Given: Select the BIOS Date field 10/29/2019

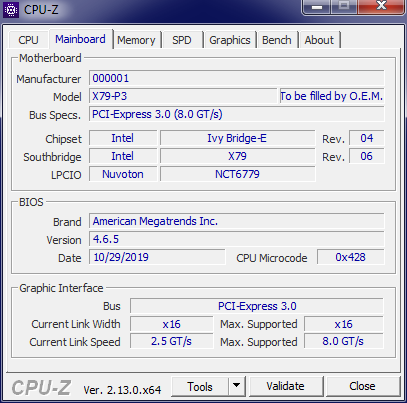Looking at the screenshot, I should point(157,257).
